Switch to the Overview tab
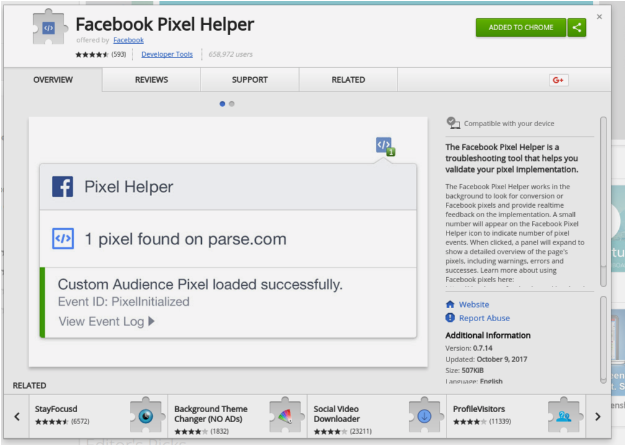Screen dimensions: 627x447 [53, 80]
